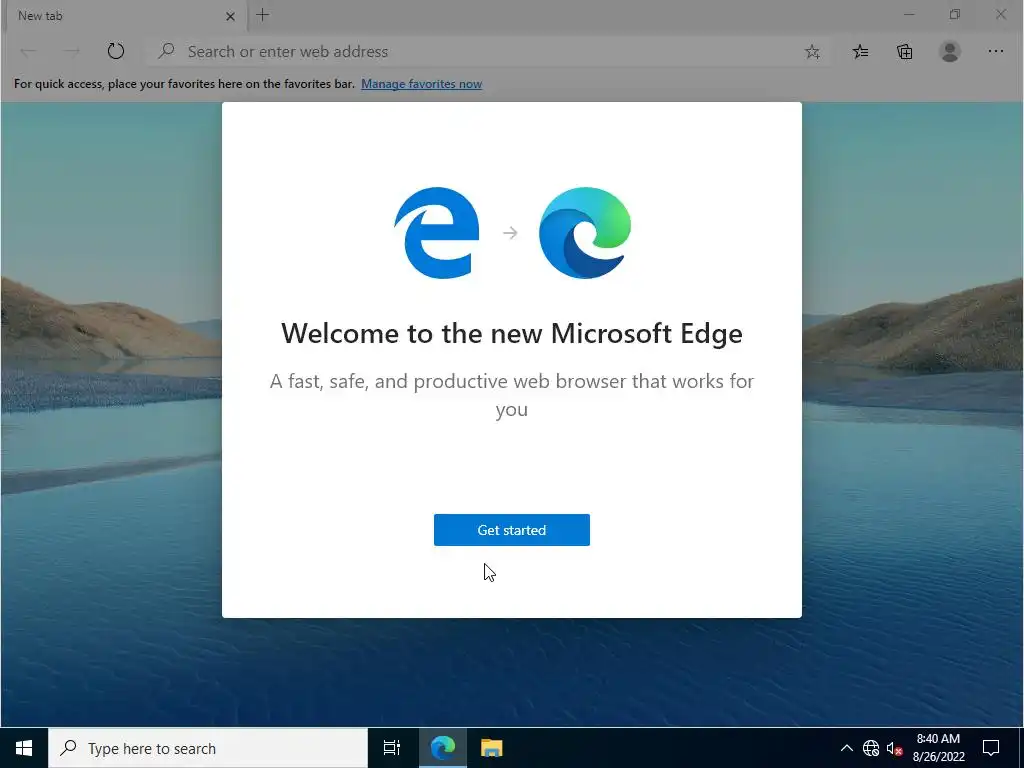The width and height of the screenshot is (1024, 768).
Task: Open Task View in taskbar
Action: point(391,748)
